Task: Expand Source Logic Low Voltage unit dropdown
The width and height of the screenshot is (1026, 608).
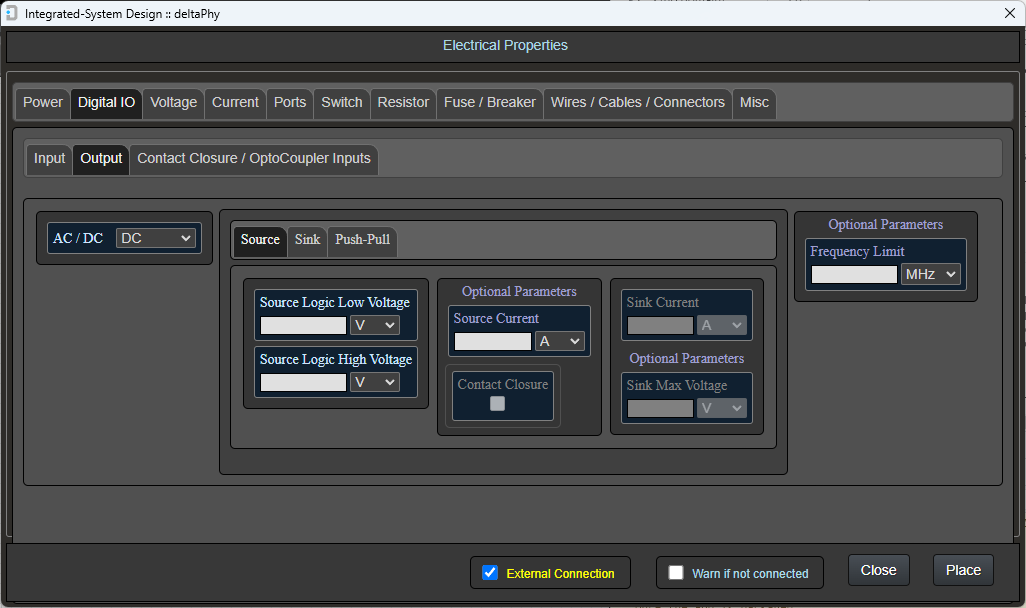Action: 374,325
